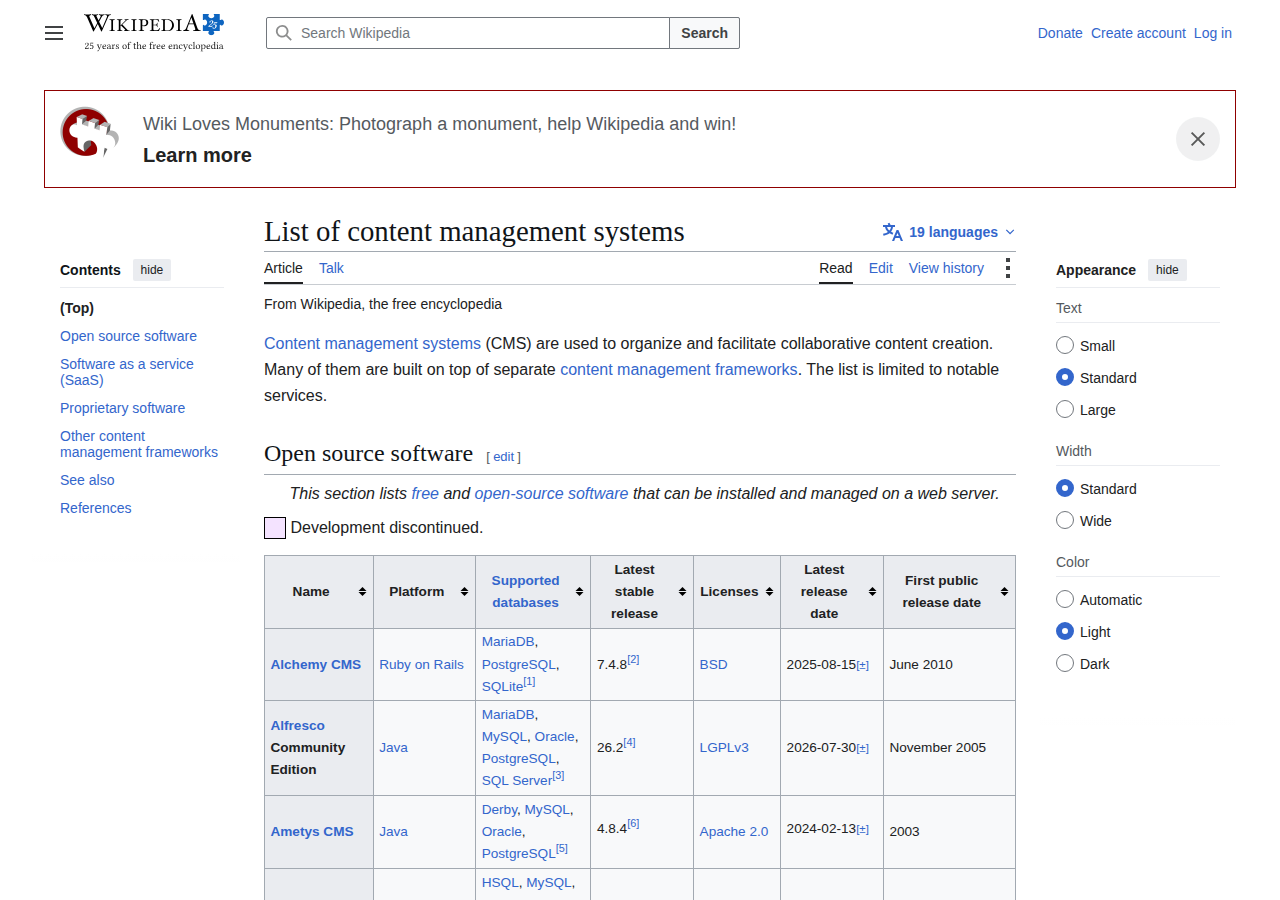1280x900 pixels.
Task: Switch to the Talk tab
Action: [x=331, y=268]
